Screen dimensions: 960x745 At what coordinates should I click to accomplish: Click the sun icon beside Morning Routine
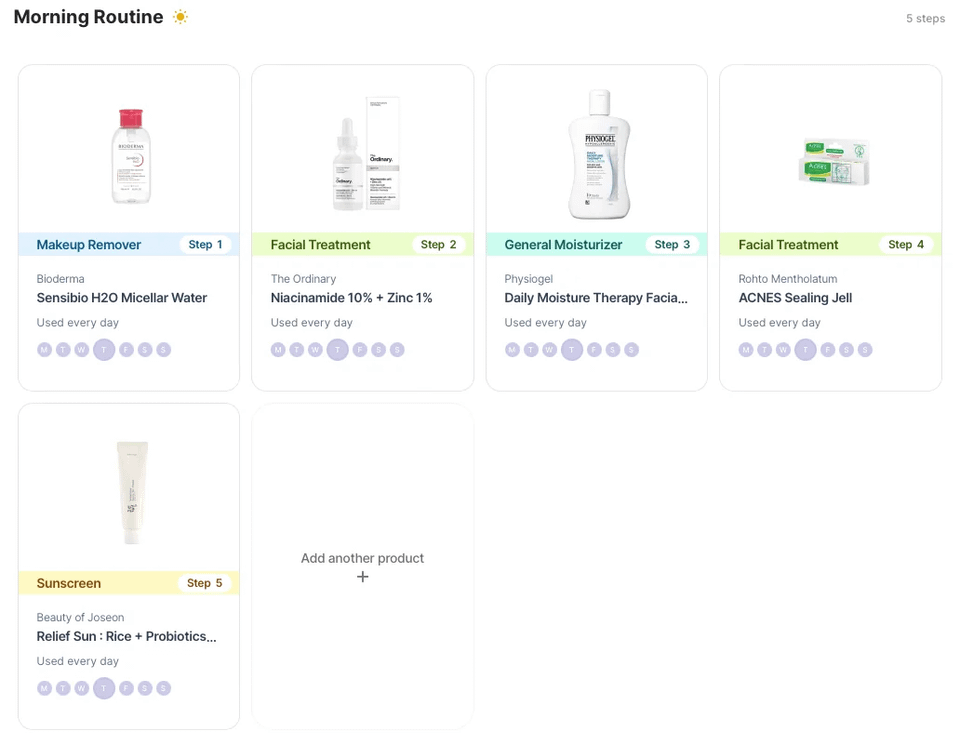[x=180, y=17]
